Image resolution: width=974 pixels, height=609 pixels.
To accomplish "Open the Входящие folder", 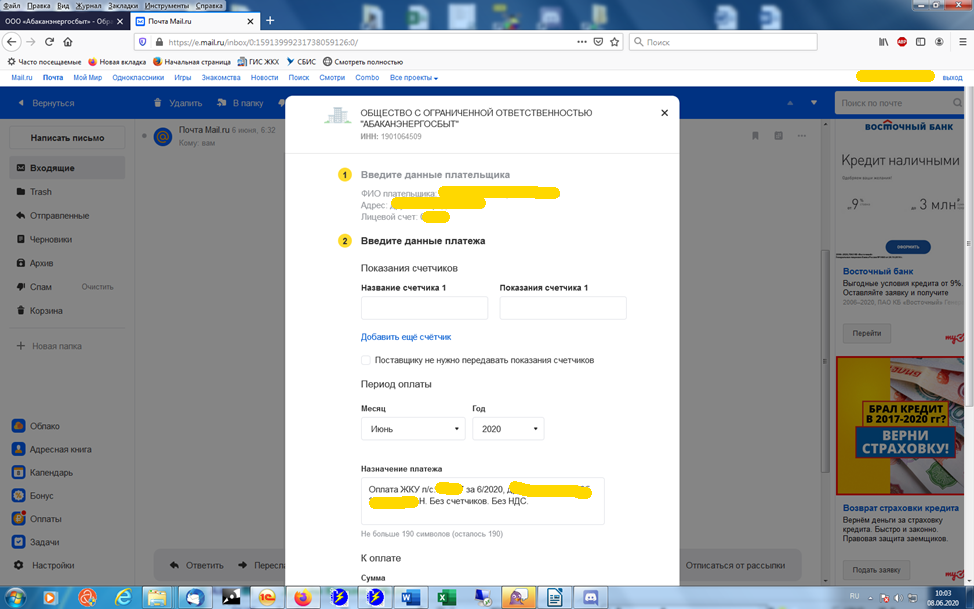I will pyautogui.click(x=67, y=168).
